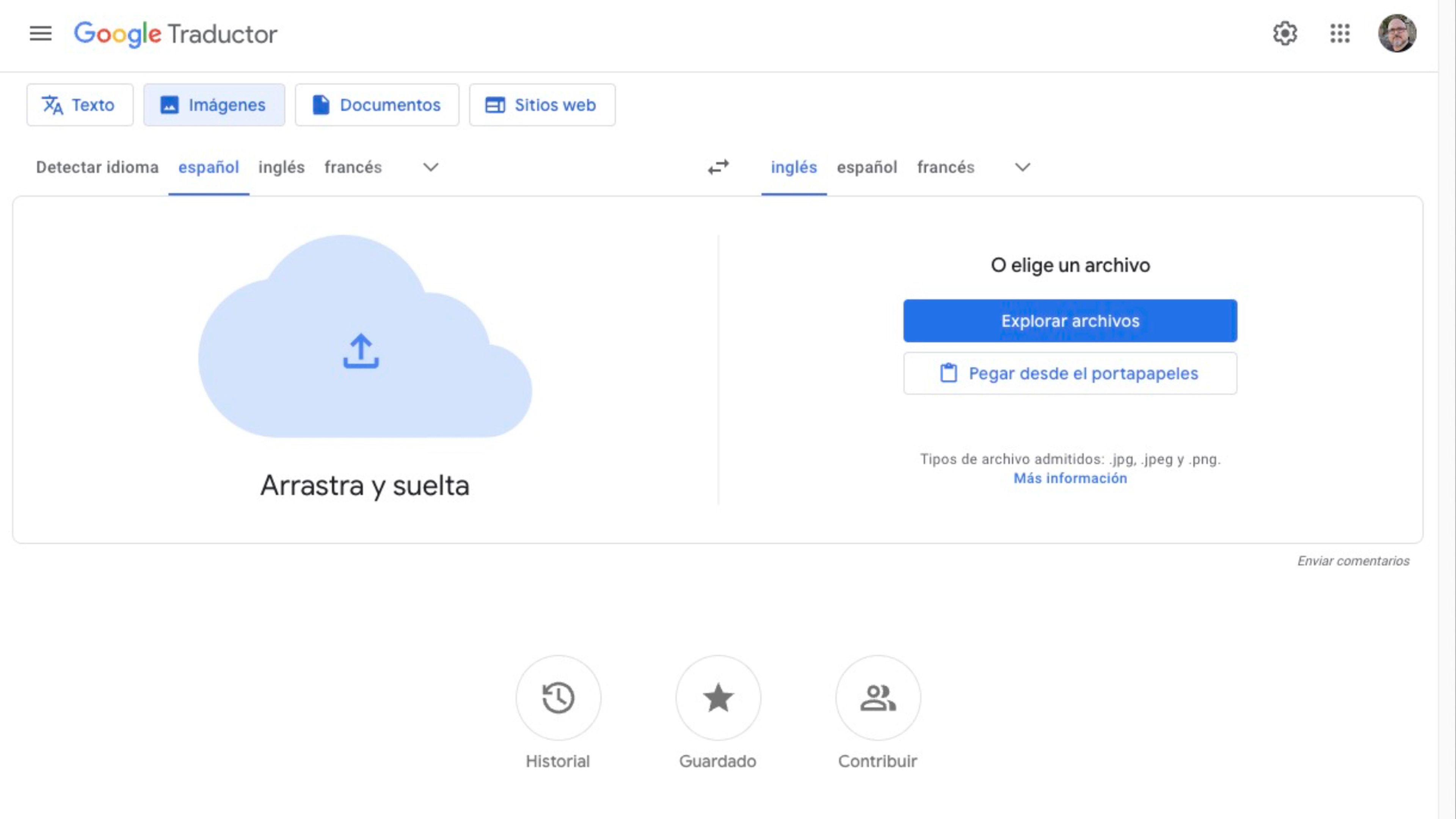
Task: Open the Historial history icon
Action: pos(559,698)
